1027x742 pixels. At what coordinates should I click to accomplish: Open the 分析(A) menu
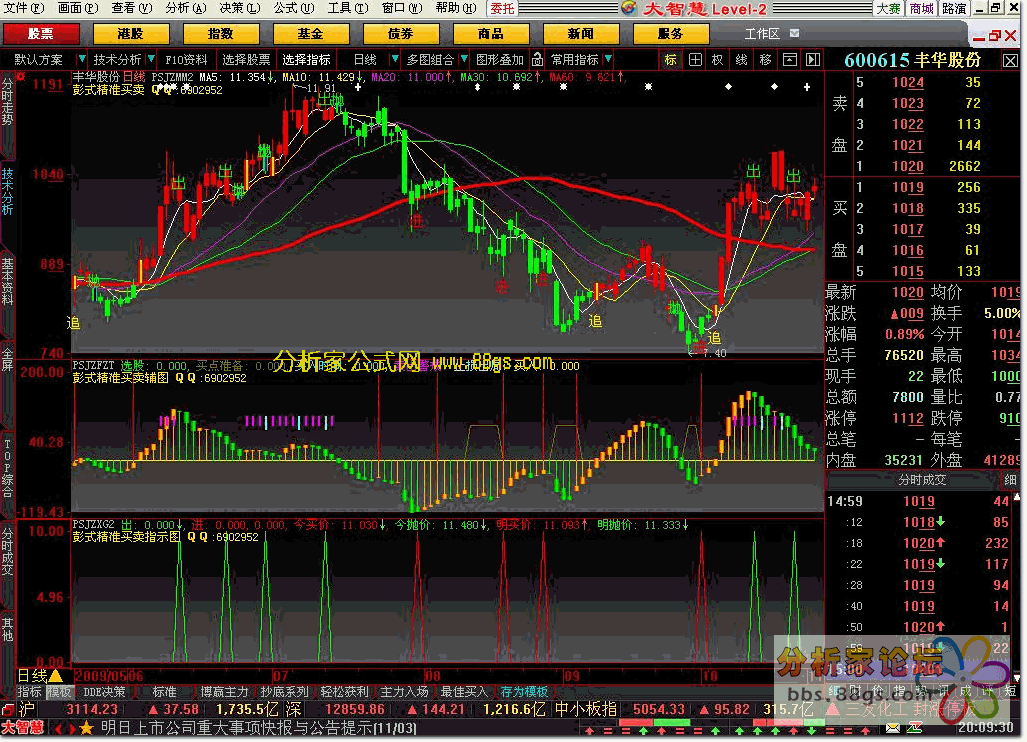(x=185, y=8)
